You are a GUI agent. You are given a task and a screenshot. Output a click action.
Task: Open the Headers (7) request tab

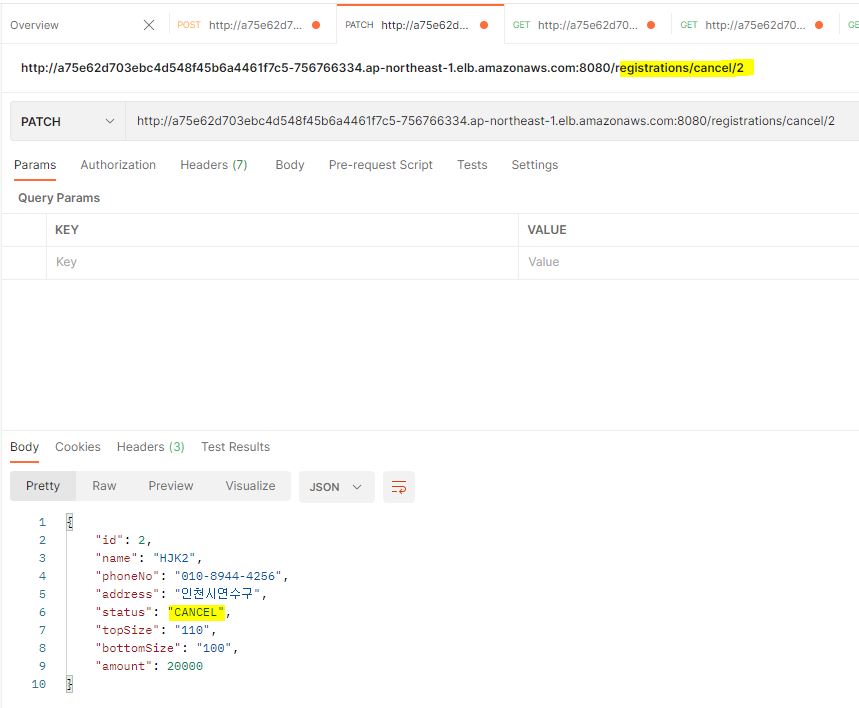(x=213, y=165)
